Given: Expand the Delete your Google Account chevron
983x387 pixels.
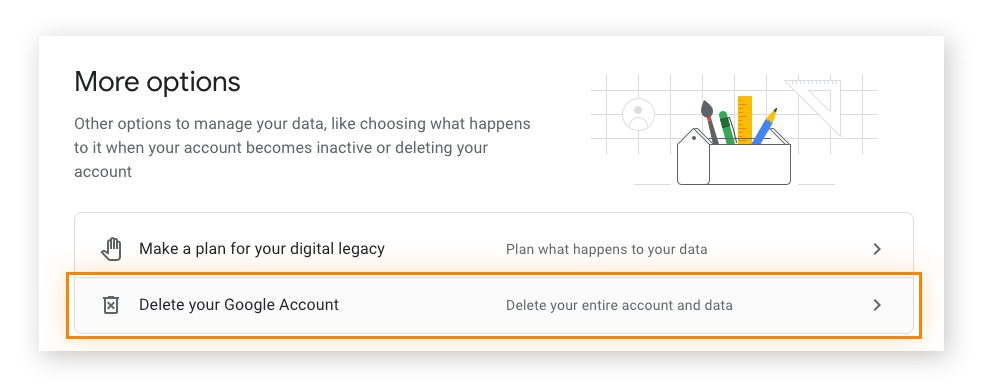Looking at the screenshot, I should [877, 305].
